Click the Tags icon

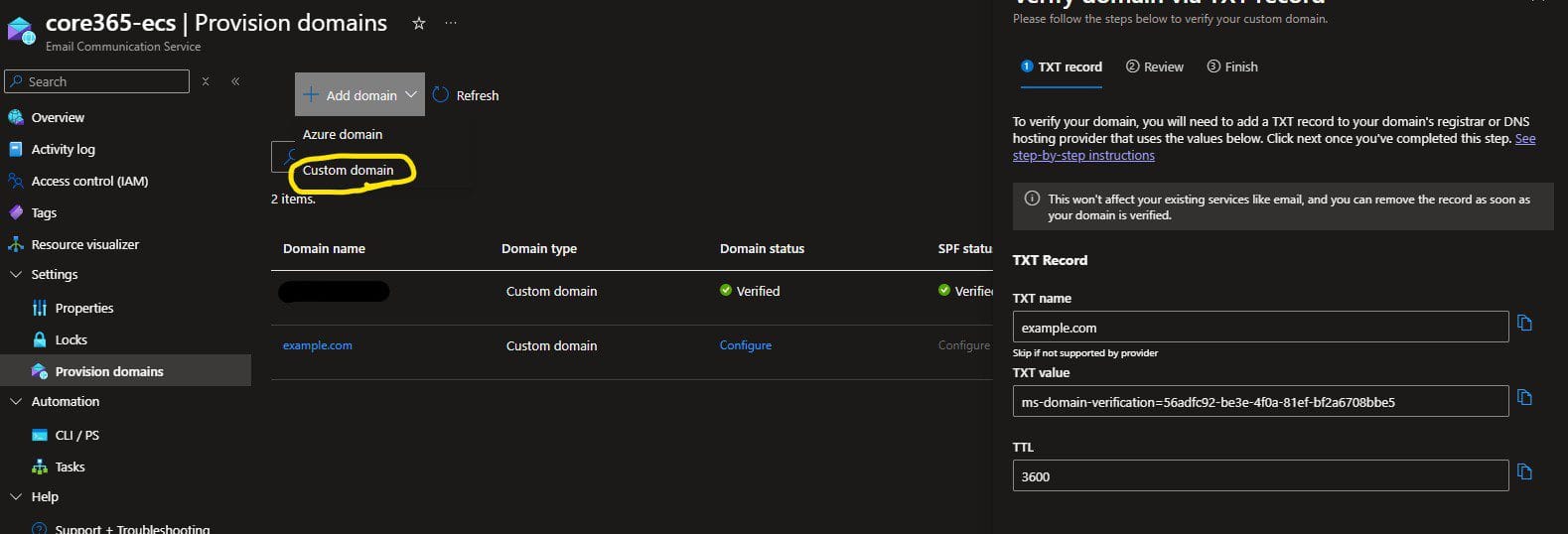pos(16,212)
